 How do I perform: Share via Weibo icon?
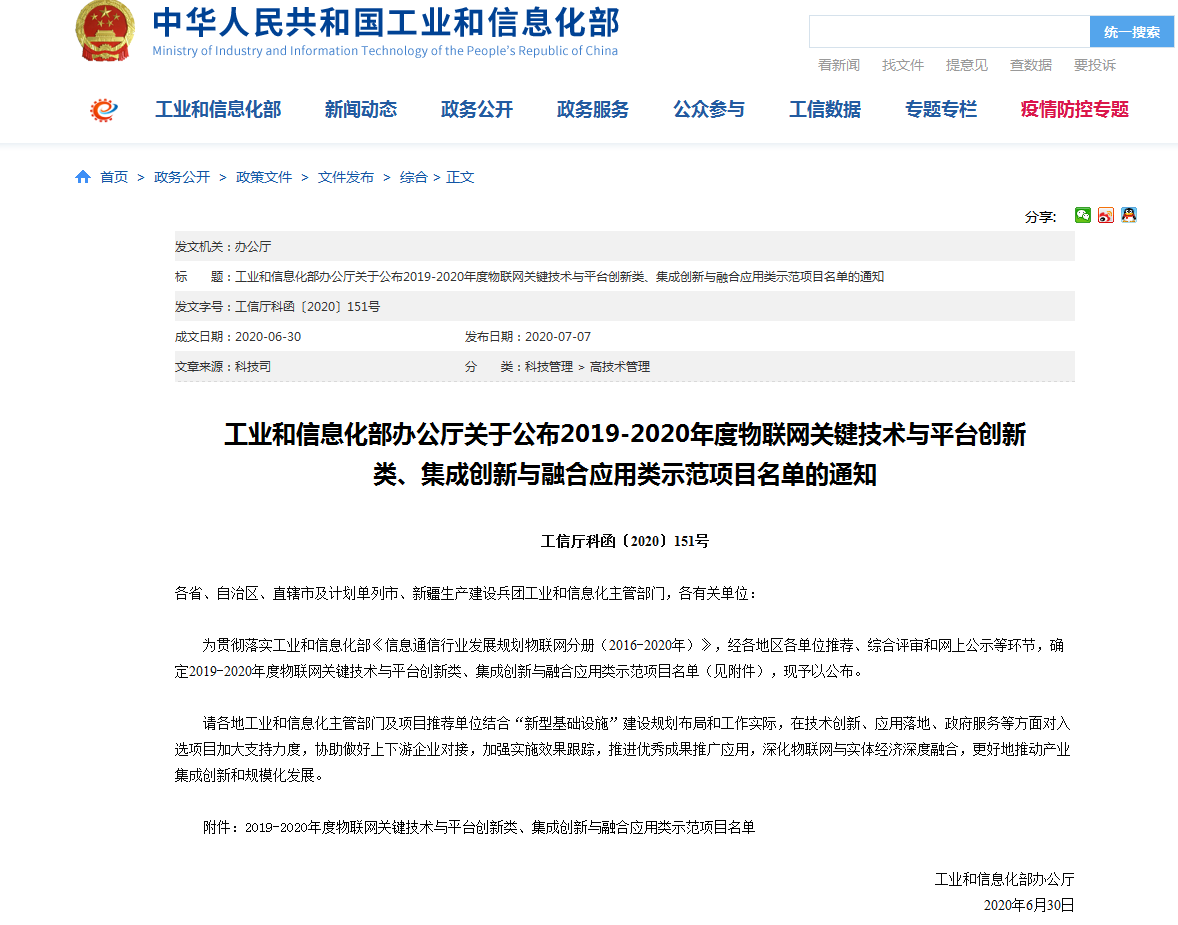click(1106, 215)
